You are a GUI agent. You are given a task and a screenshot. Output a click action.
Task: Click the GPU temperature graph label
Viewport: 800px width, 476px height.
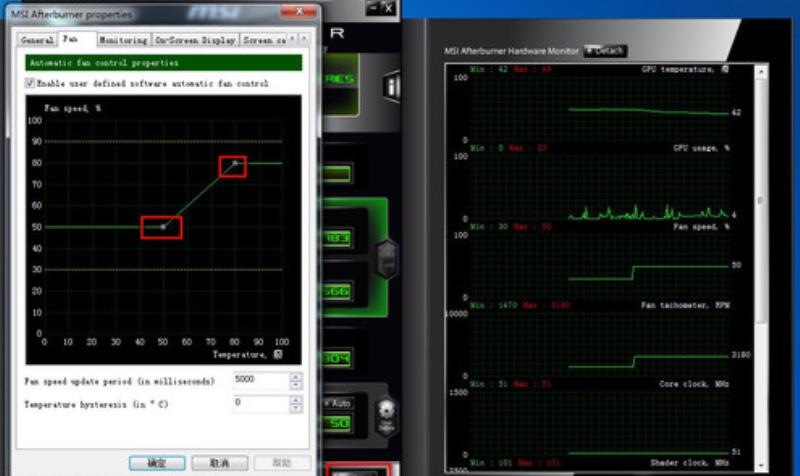coord(678,69)
